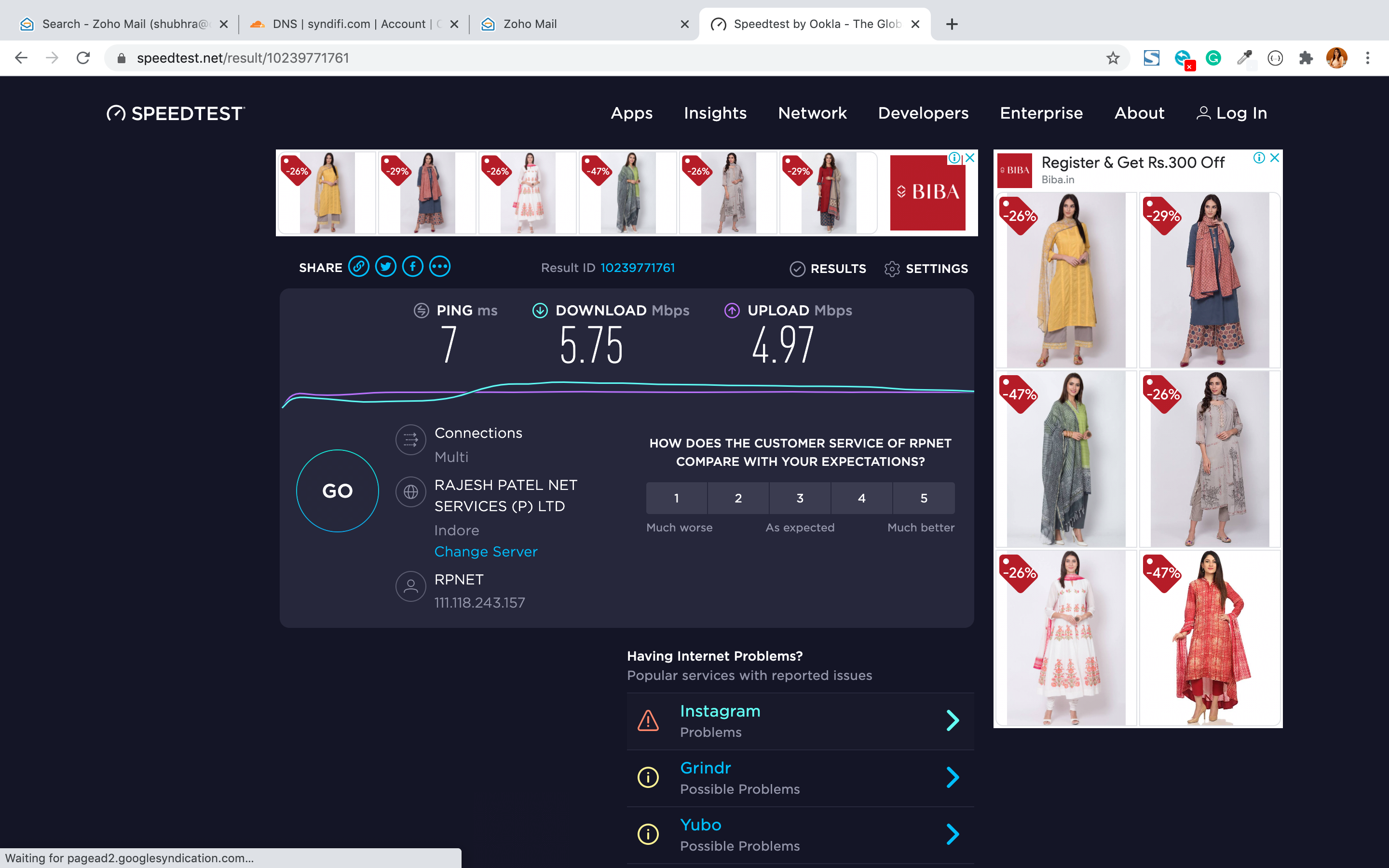The height and width of the screenshot is (868, 1389).
Task: Rate customer service 4
Action: click(861, 498)
